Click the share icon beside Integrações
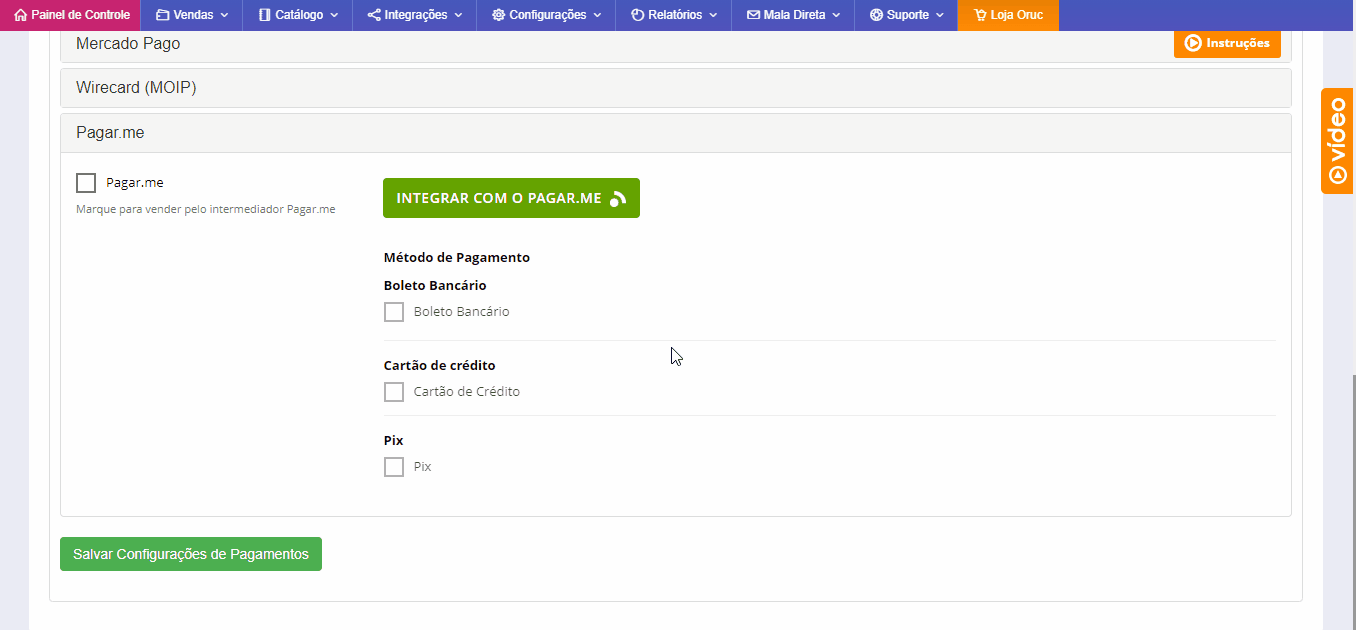This screenshot has width=1356, height=630. 374,15
